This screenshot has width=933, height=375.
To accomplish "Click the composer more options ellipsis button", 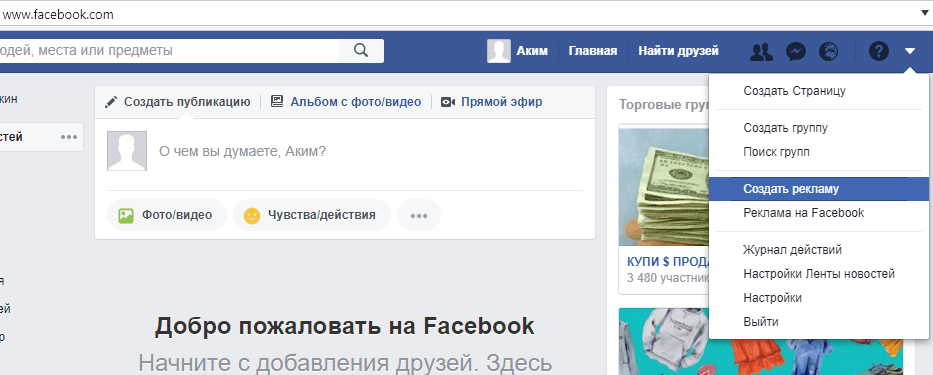I will [x=419, y=215].
